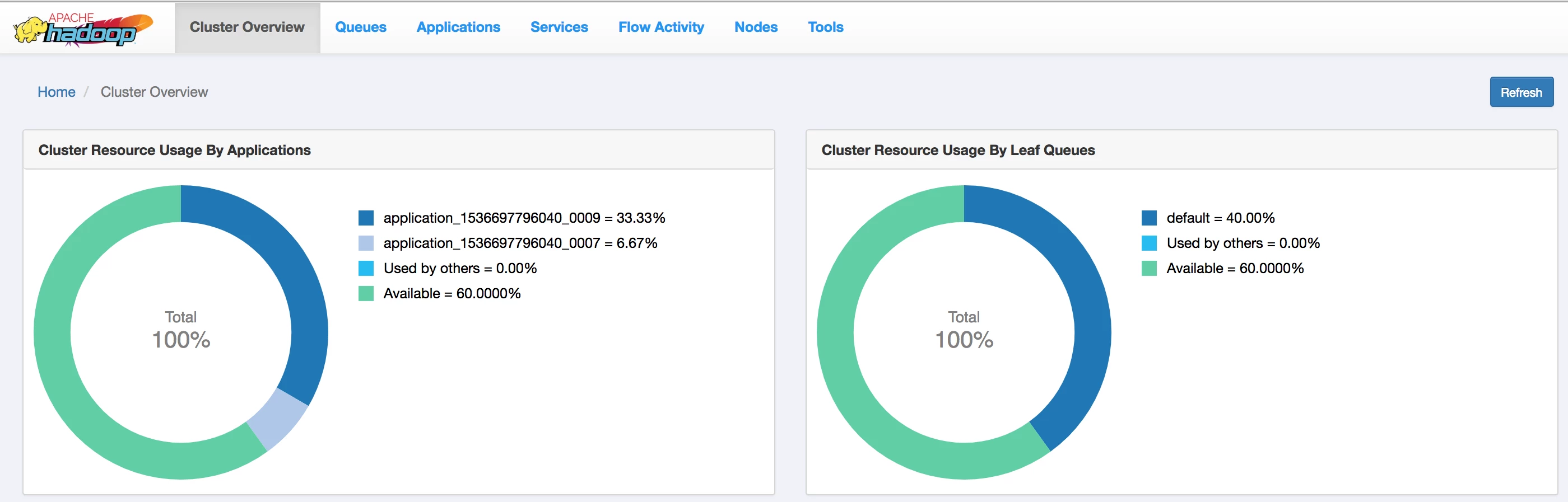Click the dark blue application_0009 donut segment

click(x=292, y=268)
